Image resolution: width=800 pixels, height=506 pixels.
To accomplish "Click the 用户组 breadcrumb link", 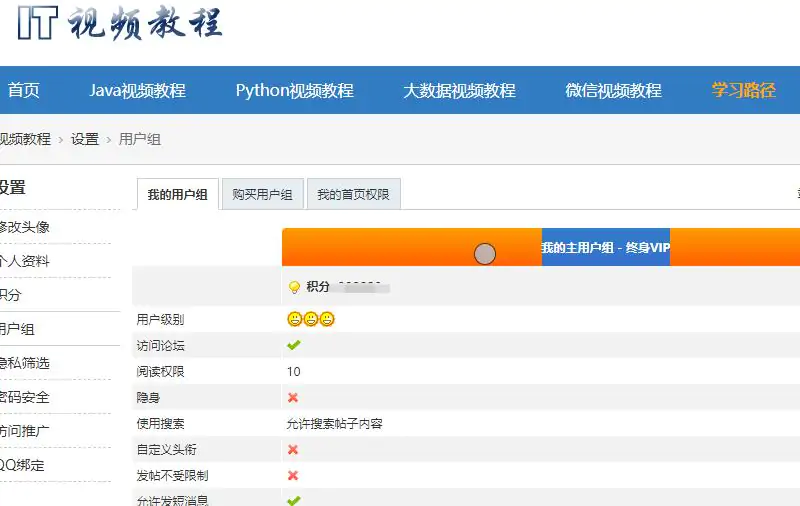I will pyautogui.click(x=140, y=139).
